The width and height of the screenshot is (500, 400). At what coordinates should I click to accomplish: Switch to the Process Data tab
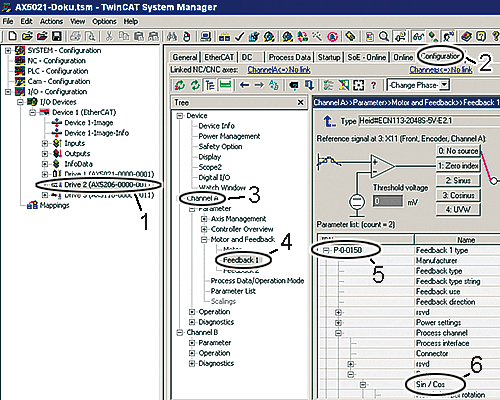point(290,57)
